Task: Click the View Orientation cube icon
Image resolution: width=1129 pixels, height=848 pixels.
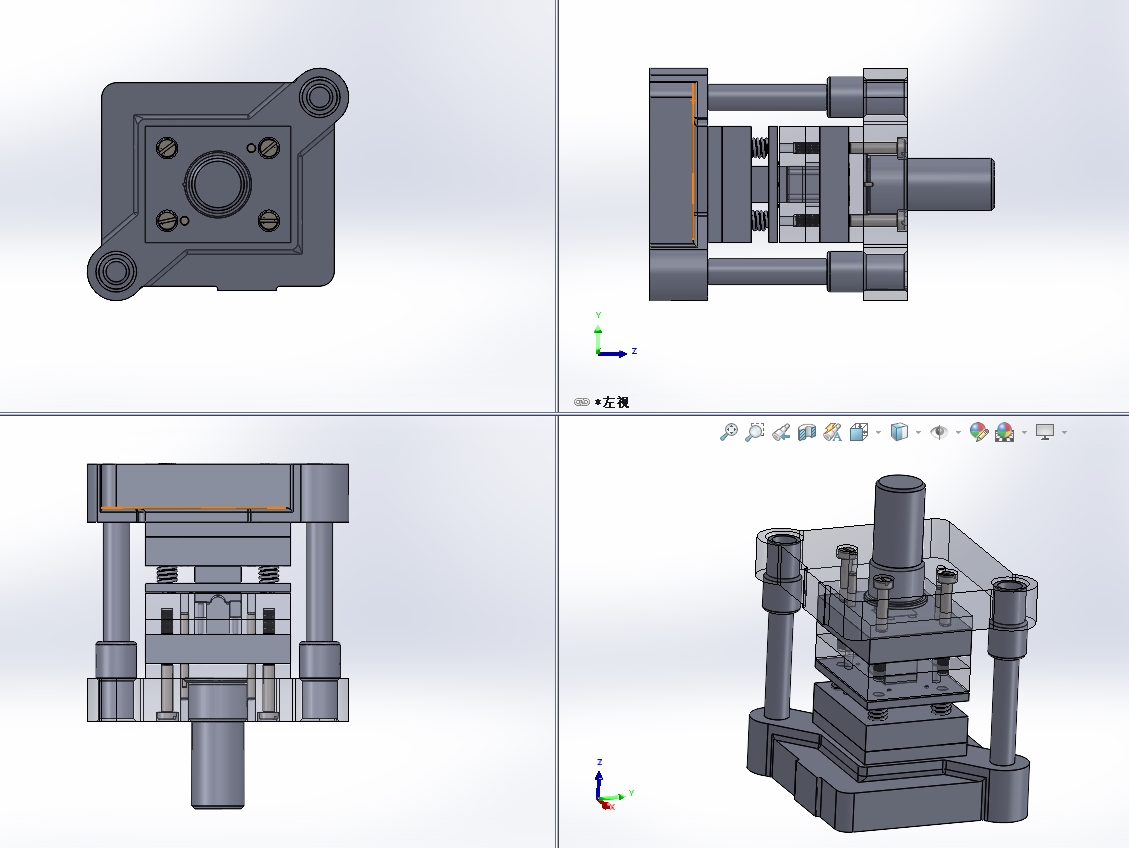Action: click(859, 432)
